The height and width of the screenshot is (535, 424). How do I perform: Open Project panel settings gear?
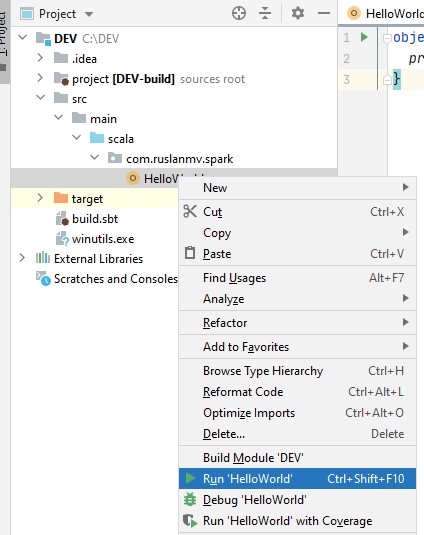(x=297, y=14)
